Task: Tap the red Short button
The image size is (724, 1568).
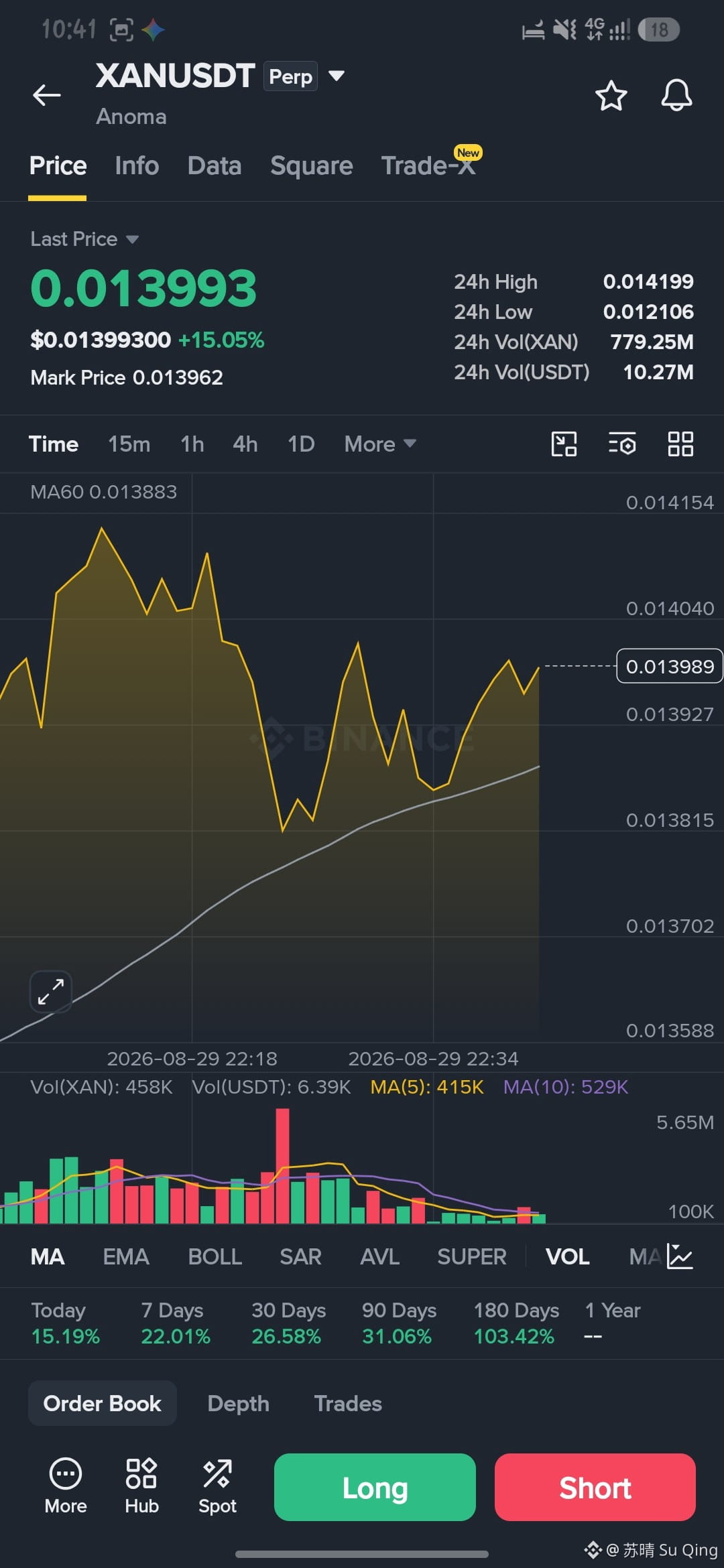Action: point(595,1487)
